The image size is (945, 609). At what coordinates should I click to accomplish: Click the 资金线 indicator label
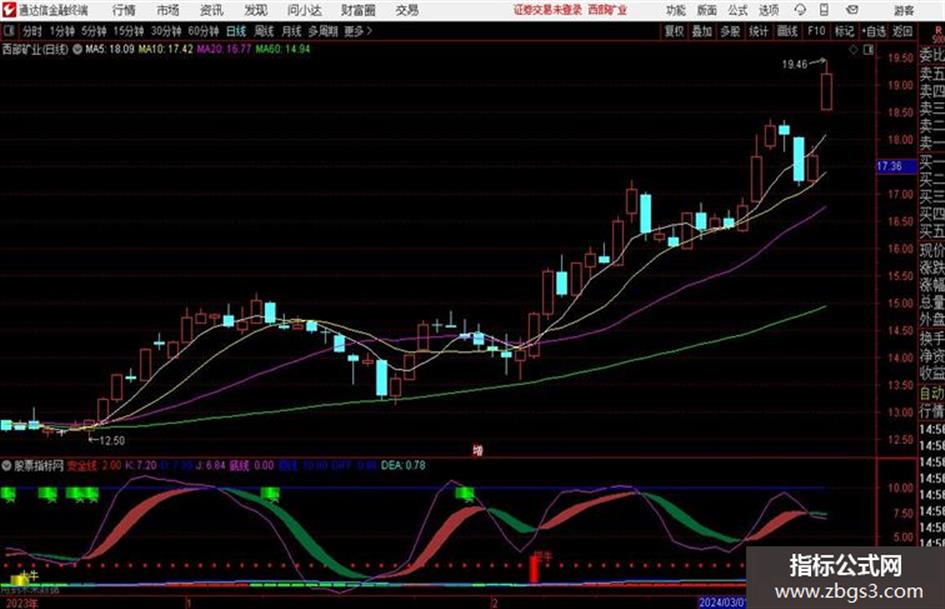click(x=82, y=465)
